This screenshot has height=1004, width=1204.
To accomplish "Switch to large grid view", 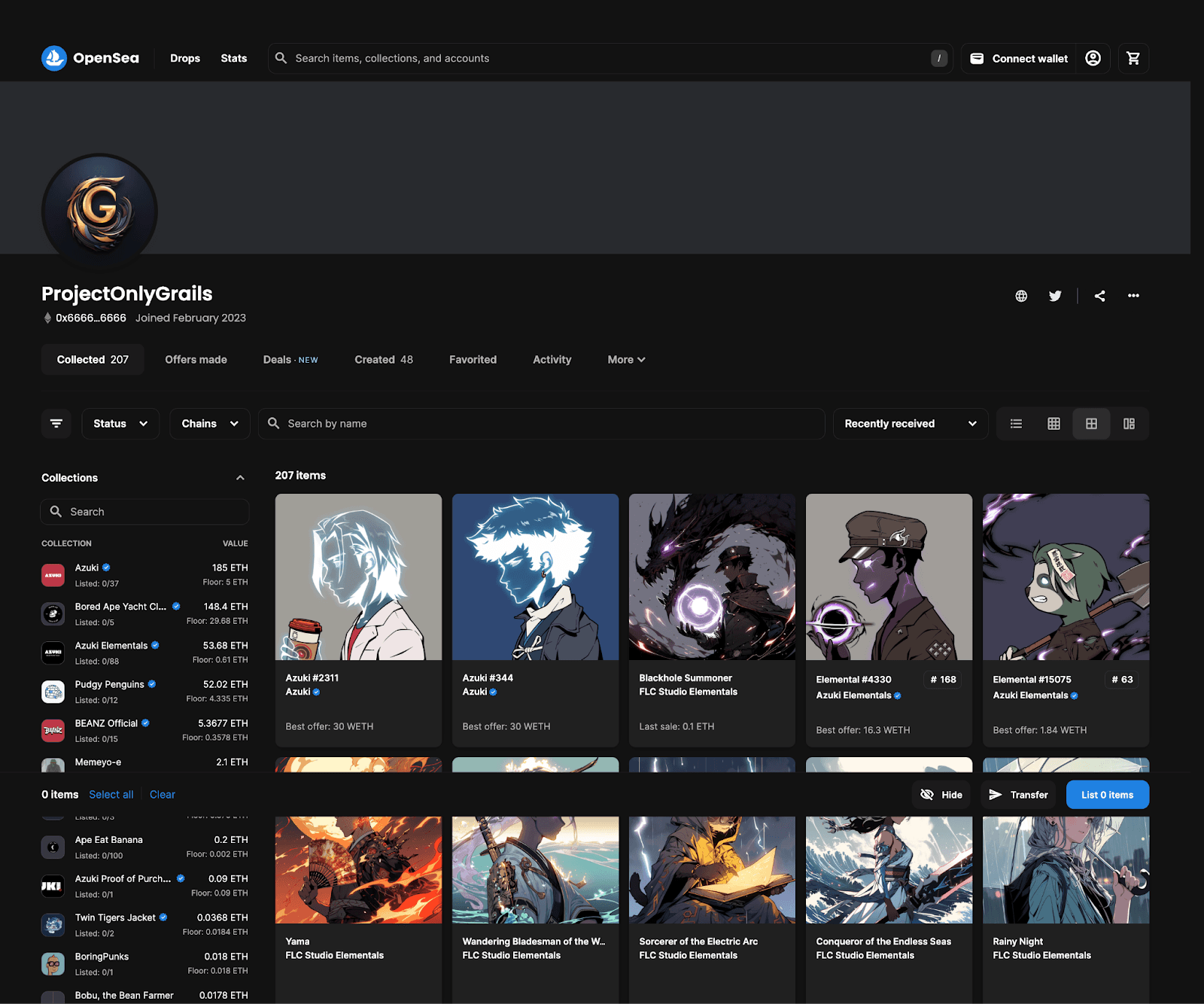I will tap(1091, 424).
